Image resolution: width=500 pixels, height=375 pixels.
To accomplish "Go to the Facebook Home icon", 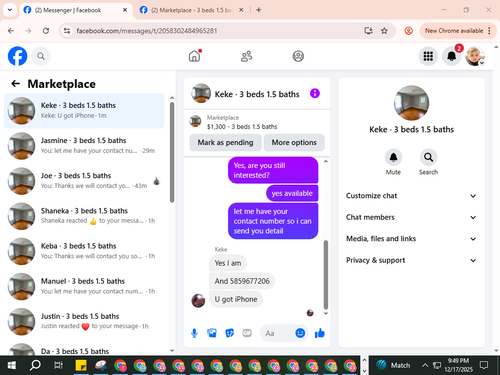I will click(195, 56).
